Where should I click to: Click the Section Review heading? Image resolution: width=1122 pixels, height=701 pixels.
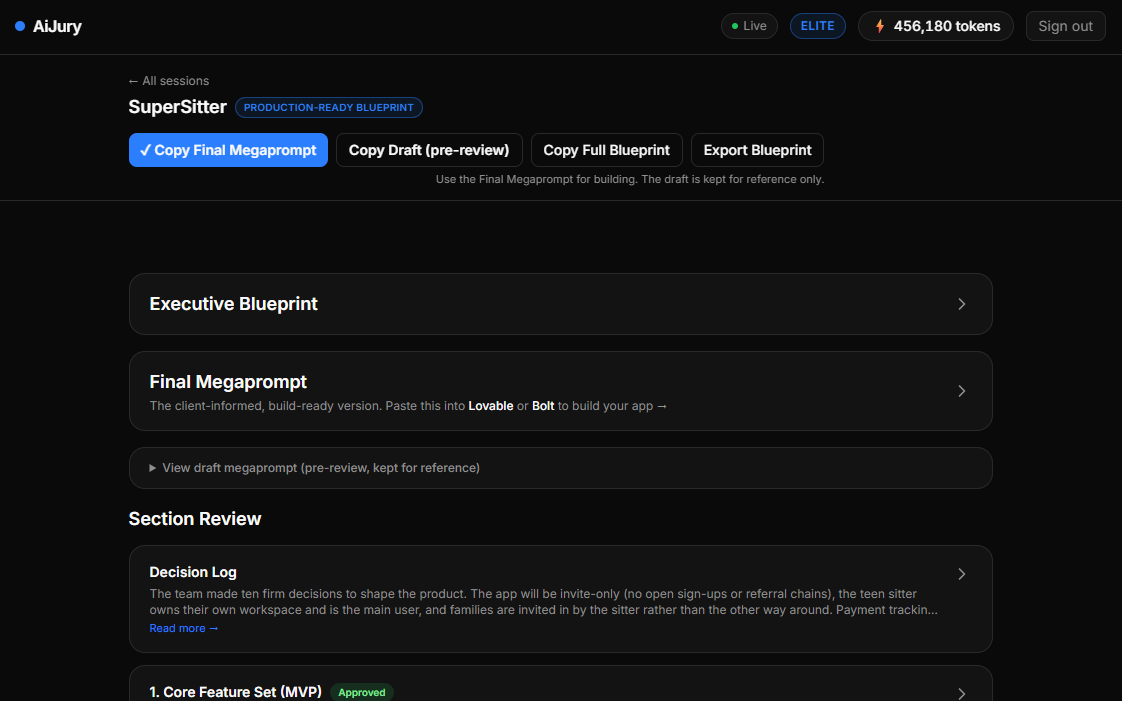coord(195,519)
